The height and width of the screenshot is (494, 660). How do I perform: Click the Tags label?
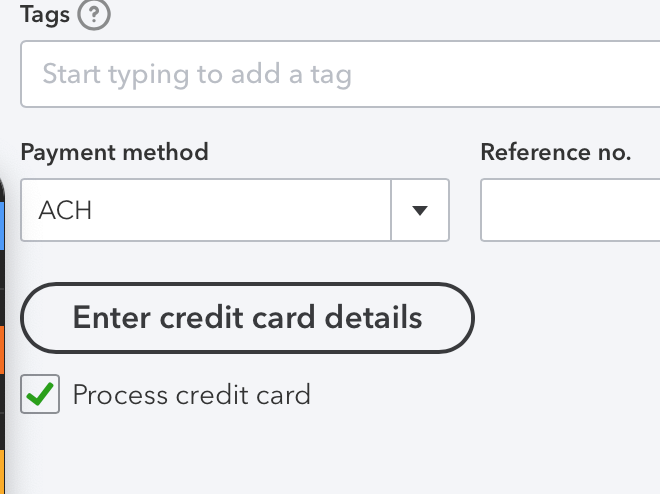43,15
